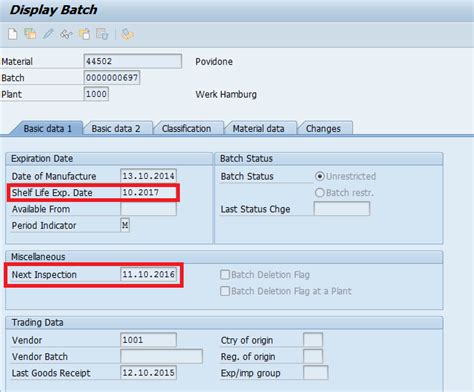Click the Povidone material description text
This screenshot has height=392, width=474.
coord(214,62)
